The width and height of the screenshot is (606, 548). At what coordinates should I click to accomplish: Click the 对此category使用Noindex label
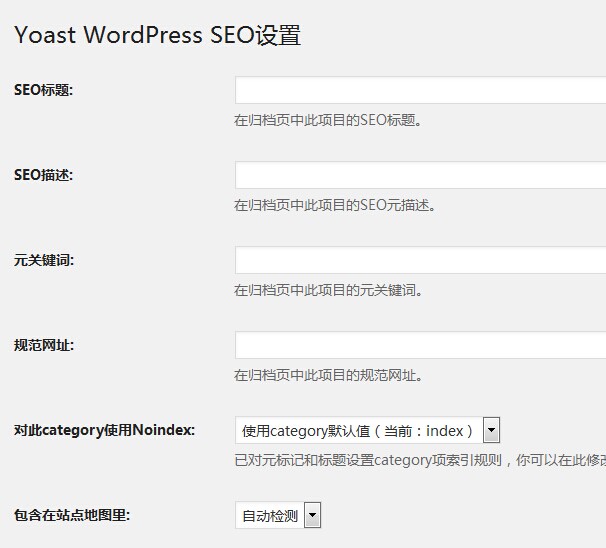click(x=104, y=431)
